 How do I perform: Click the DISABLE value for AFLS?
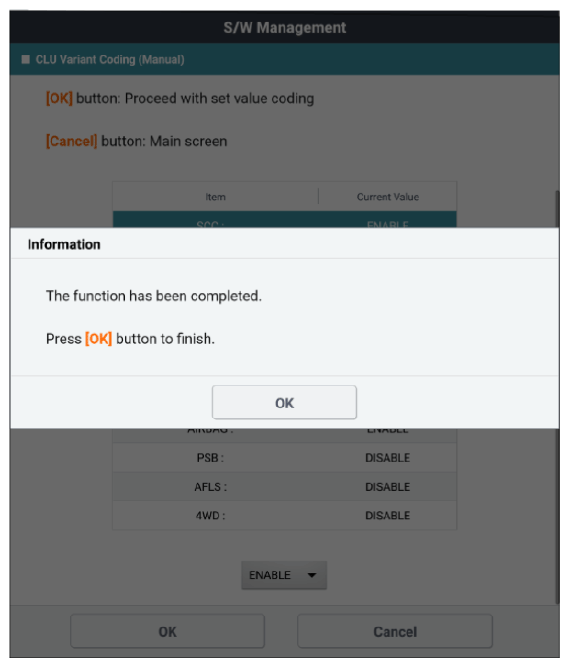pos(387,487)
